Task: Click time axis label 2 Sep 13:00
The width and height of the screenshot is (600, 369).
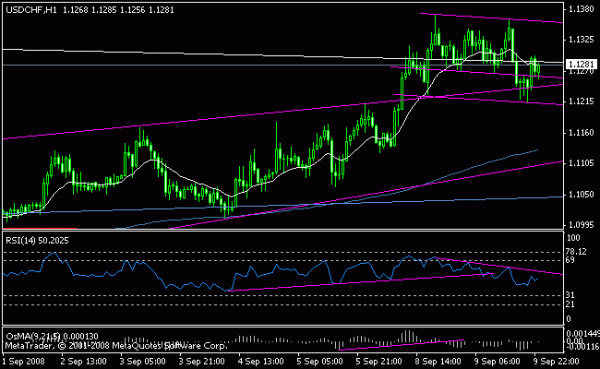Action: coord(83,361)
